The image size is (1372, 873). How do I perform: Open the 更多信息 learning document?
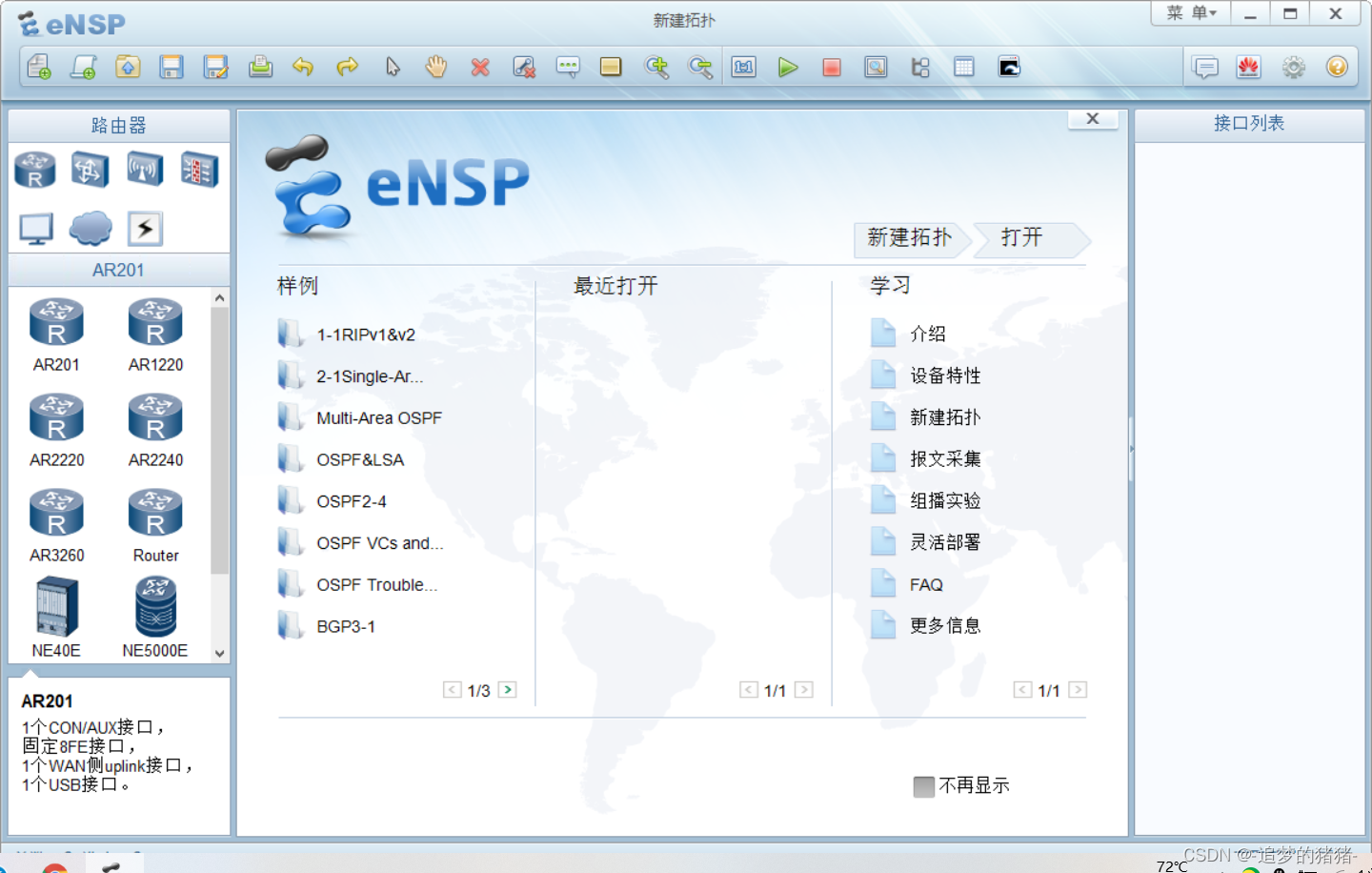point(925,626)
